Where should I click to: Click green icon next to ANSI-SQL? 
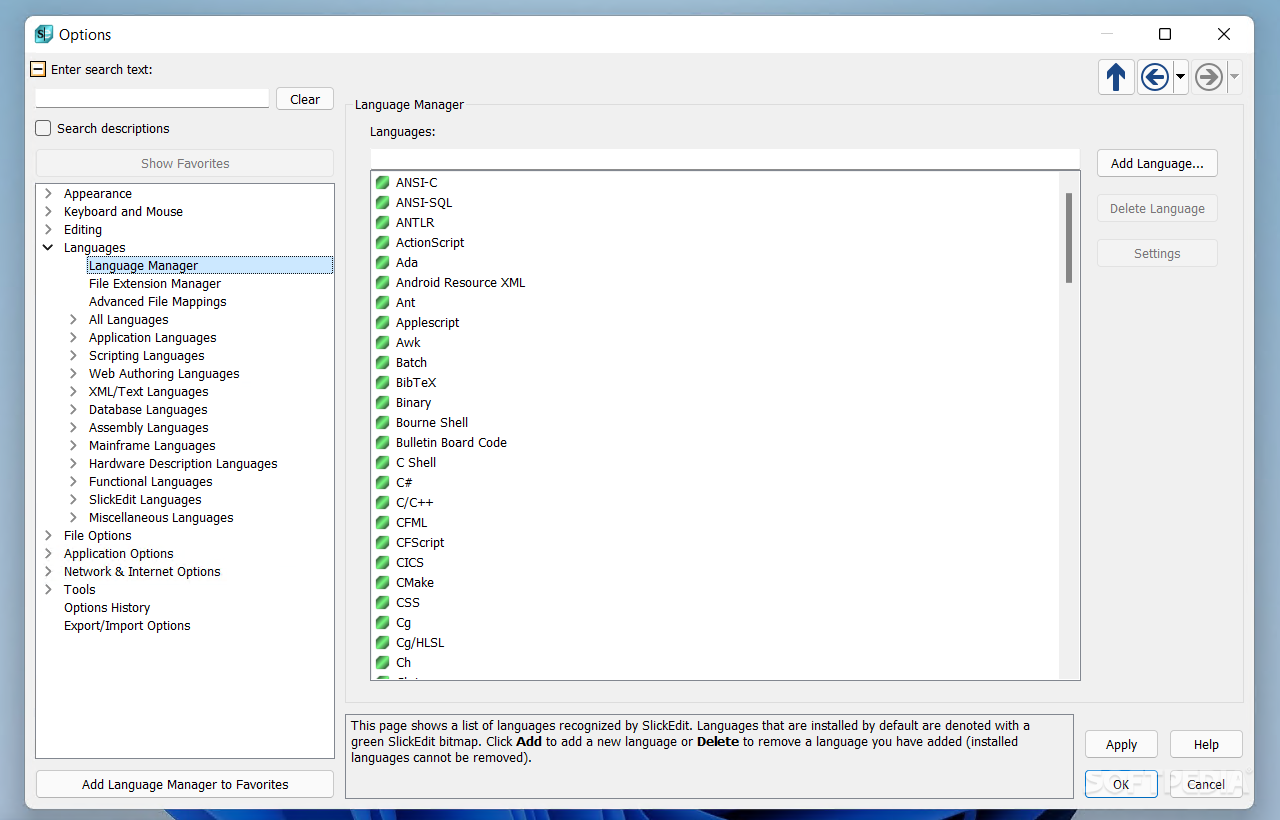382,203
